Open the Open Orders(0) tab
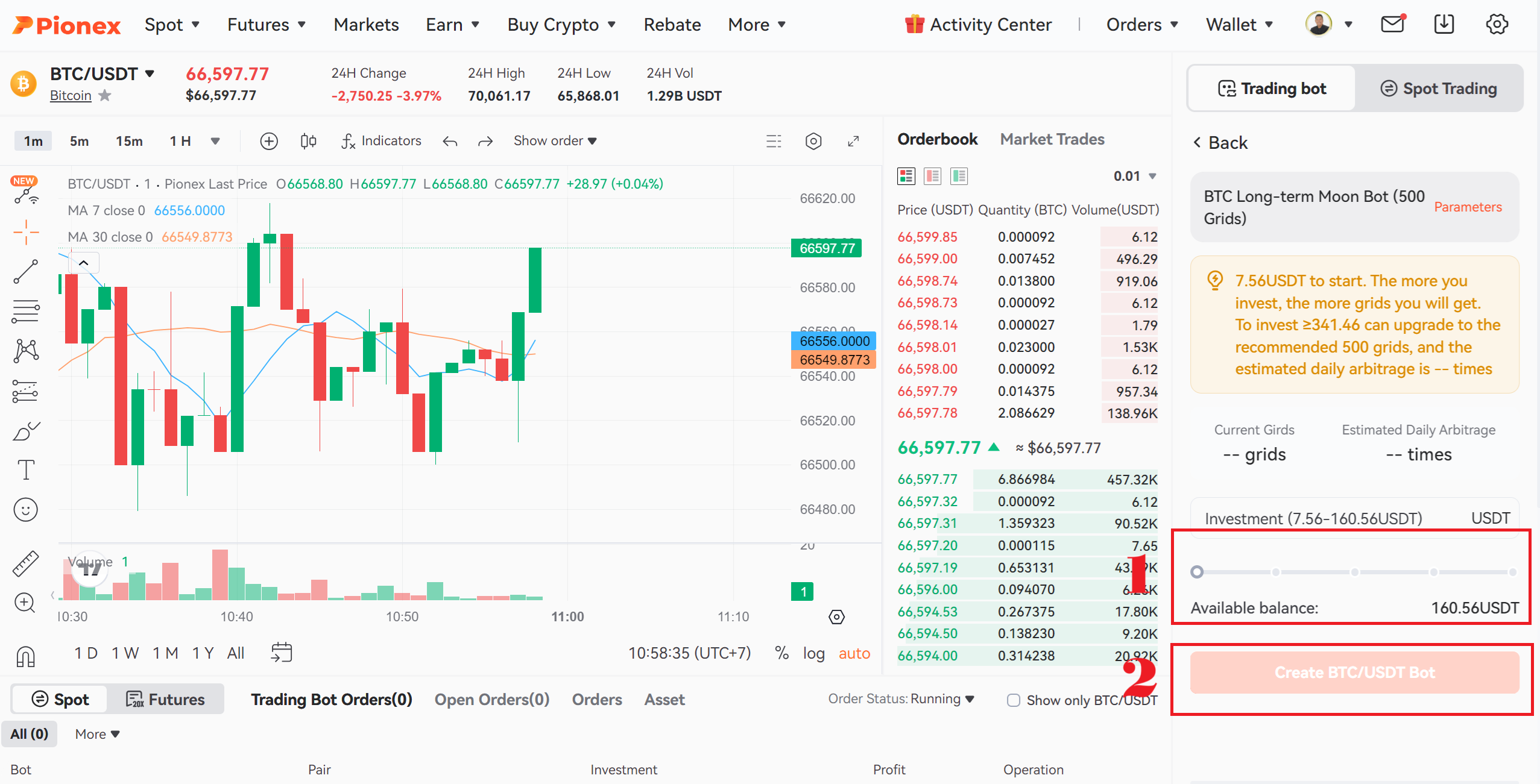 (x=491, y=699)
